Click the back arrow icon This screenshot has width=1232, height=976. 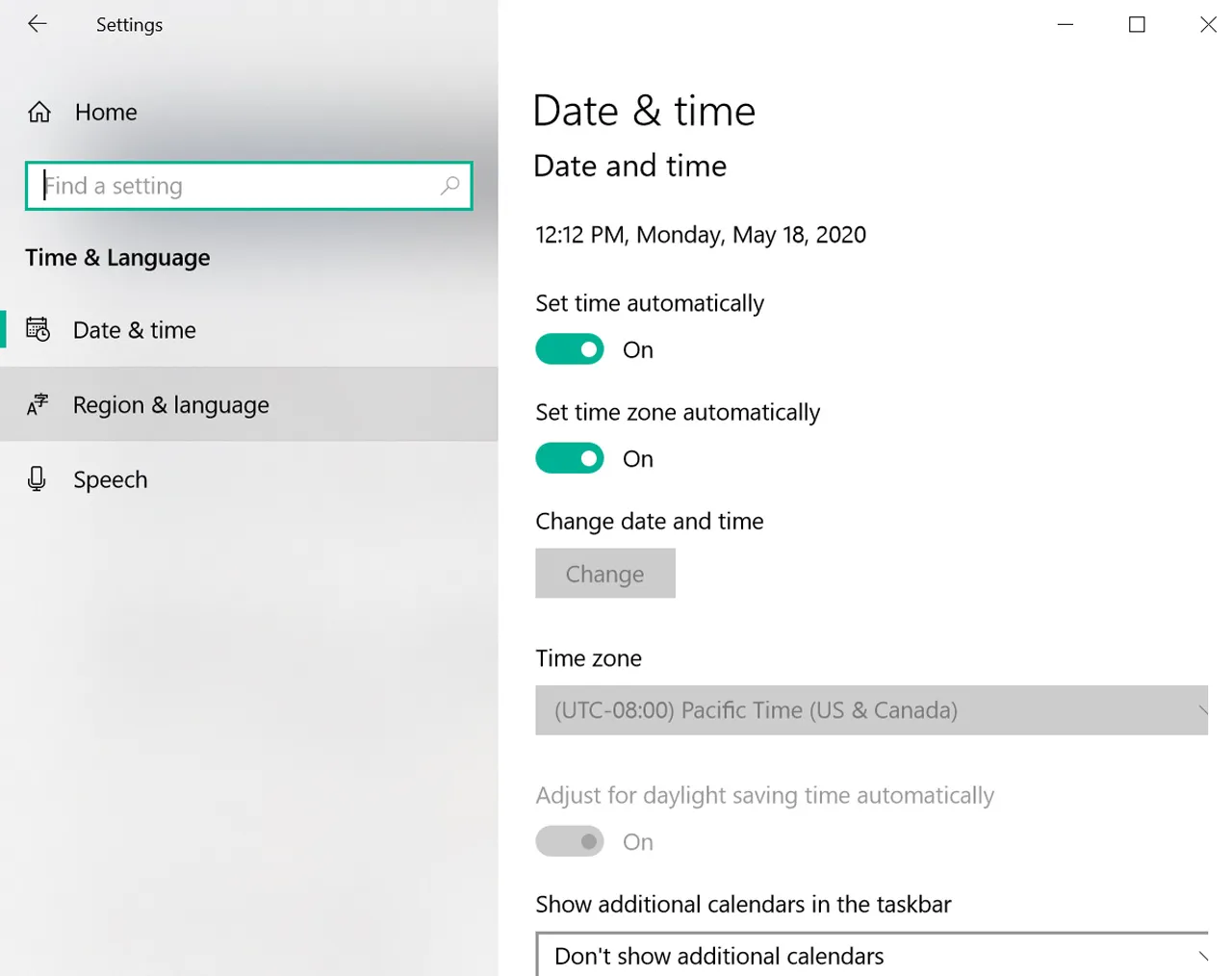(38, 24)
